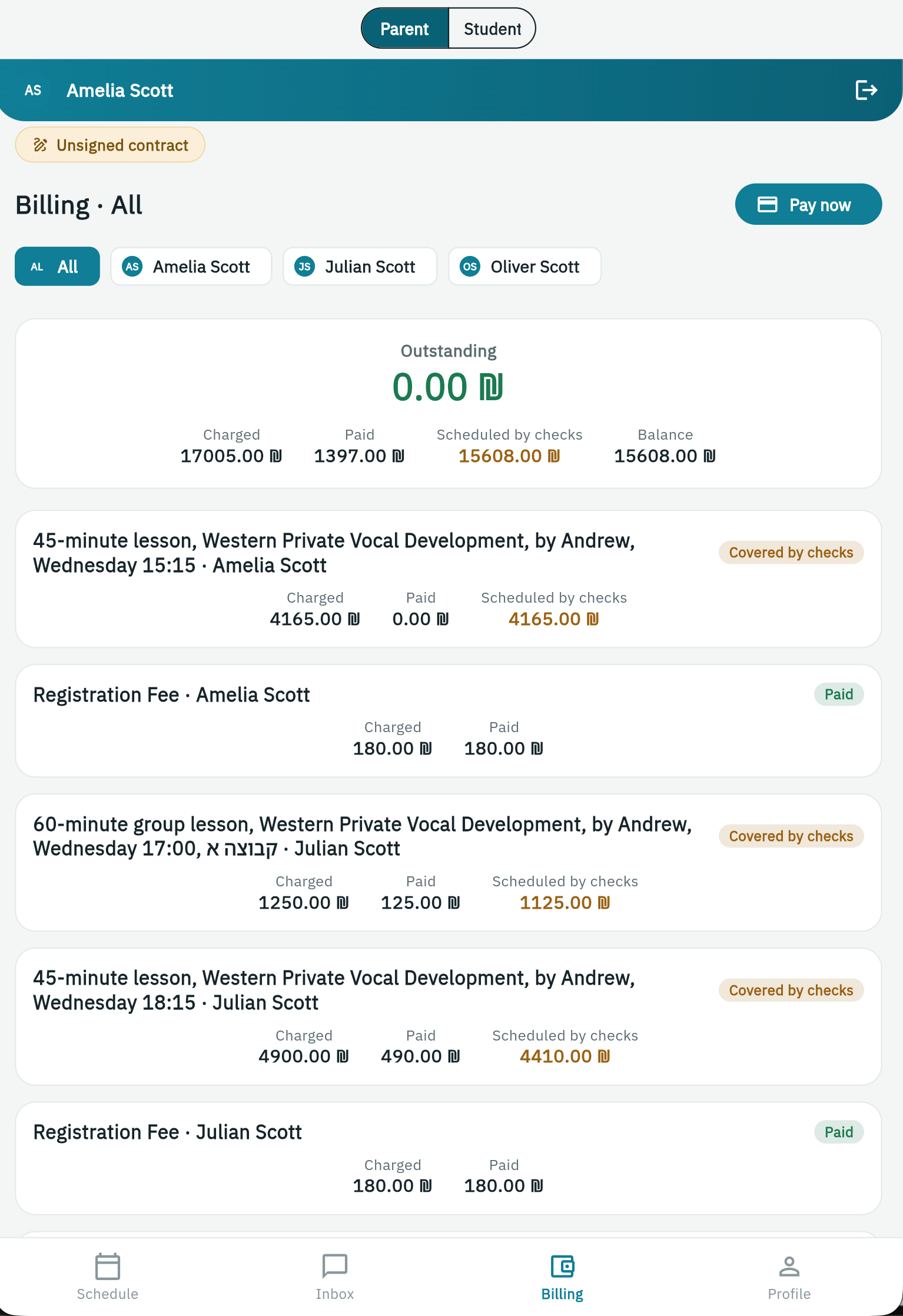Click the AS avatar on Amelia Scott chip
The height and width of the screenshot is (1316, 903).
pos(132,267)
